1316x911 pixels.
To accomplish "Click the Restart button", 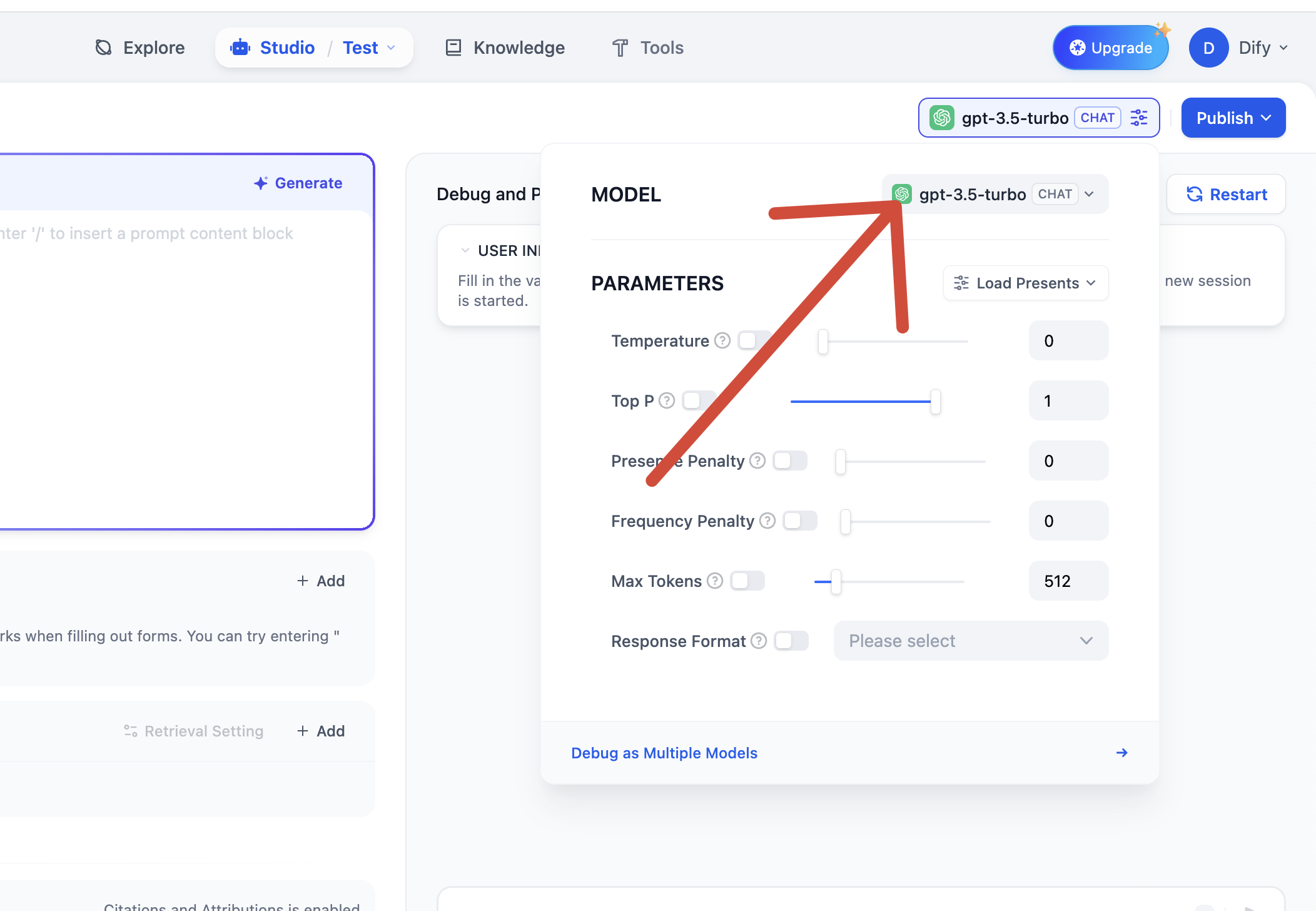I will coord(1226,194).
